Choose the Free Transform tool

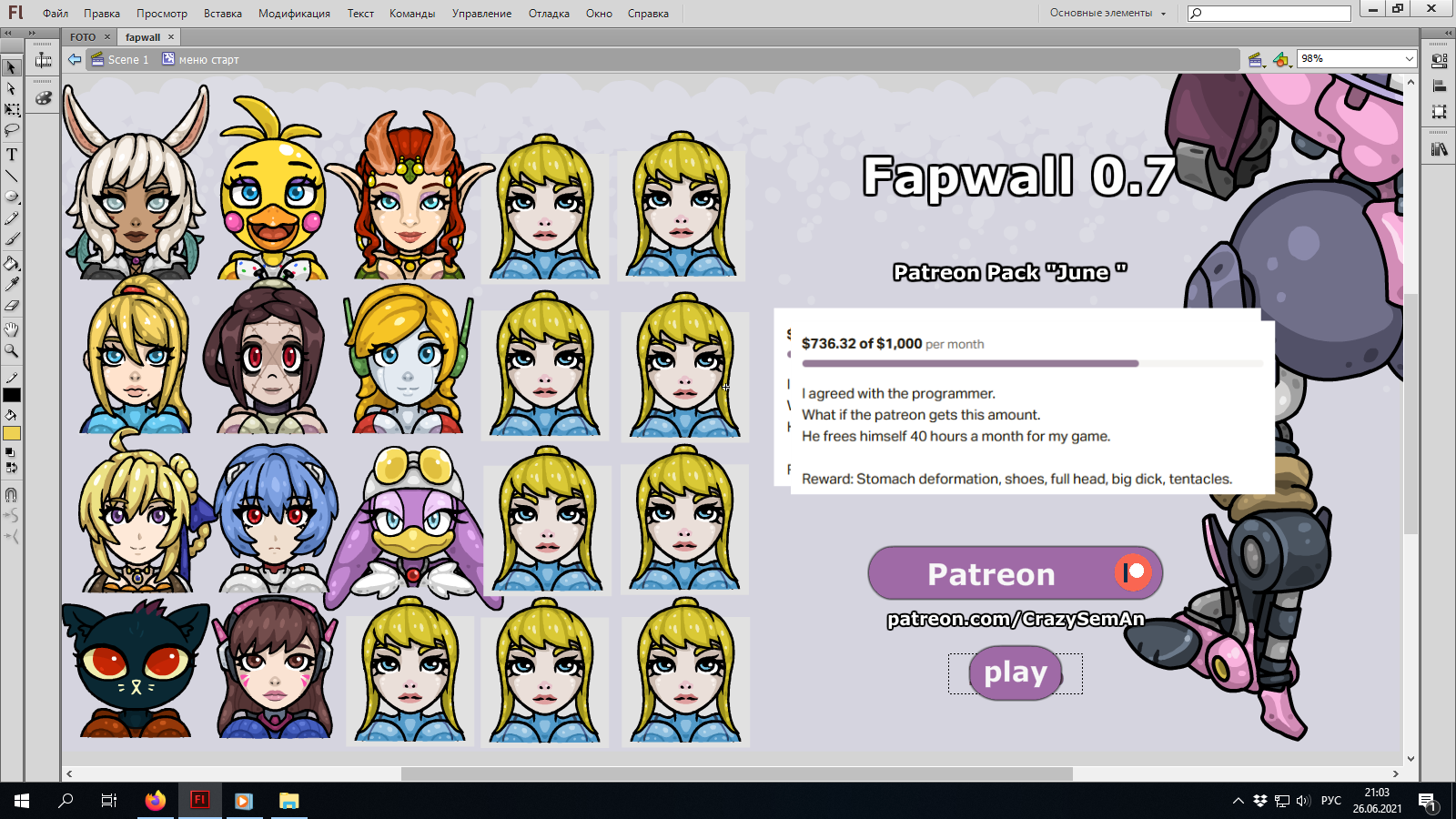point(12,110)
